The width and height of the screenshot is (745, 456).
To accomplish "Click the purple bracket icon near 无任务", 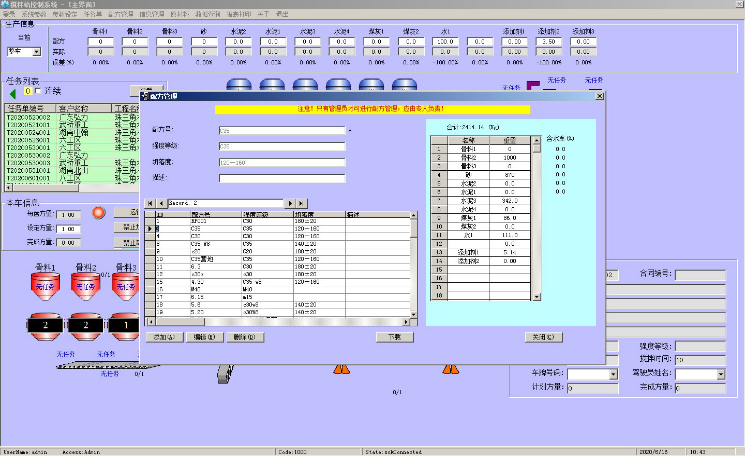I will click(533, 85).
